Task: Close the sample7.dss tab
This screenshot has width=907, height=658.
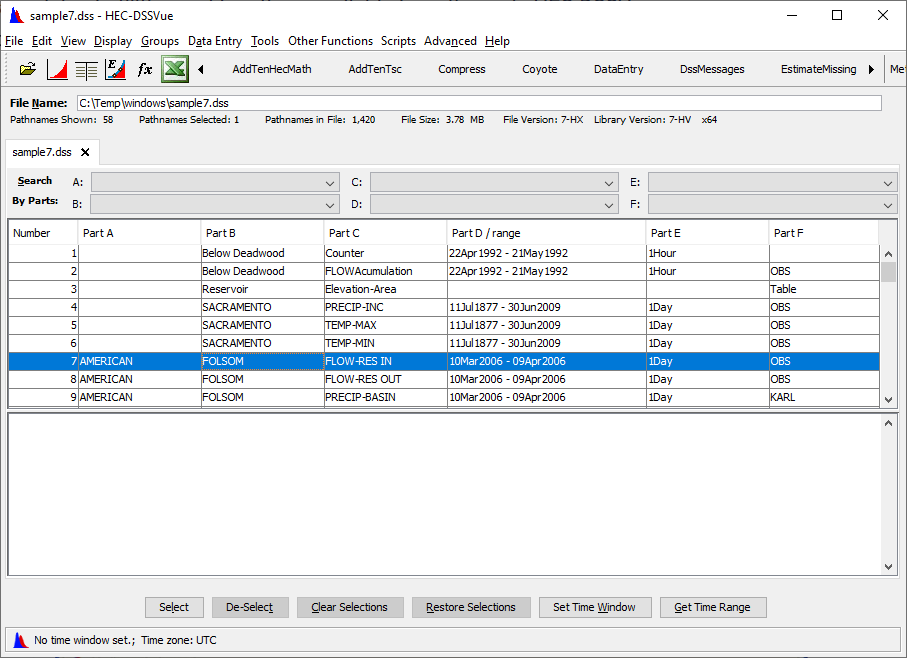Action: click(85, 152)
